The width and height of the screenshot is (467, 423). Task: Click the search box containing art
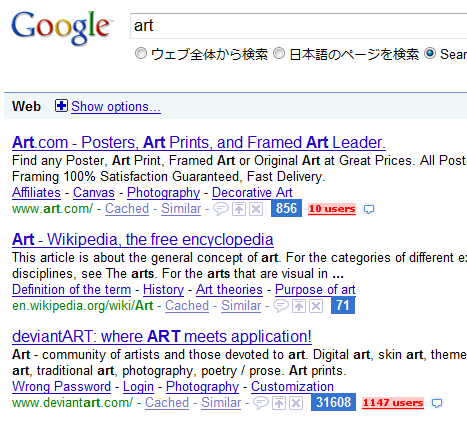(x=298, y=26)
